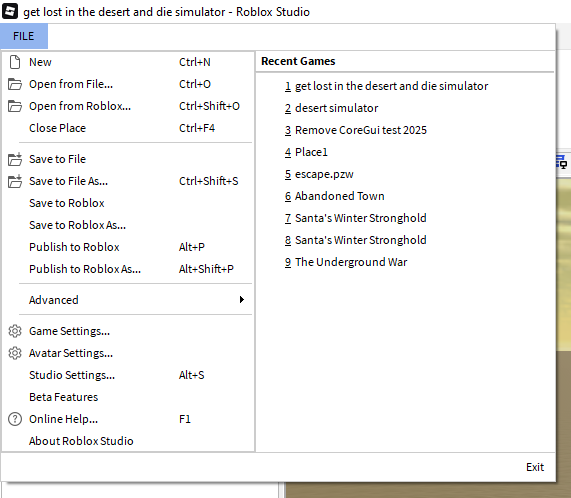
Task: Click the New document icon
Action: click(x=15, y=62)
